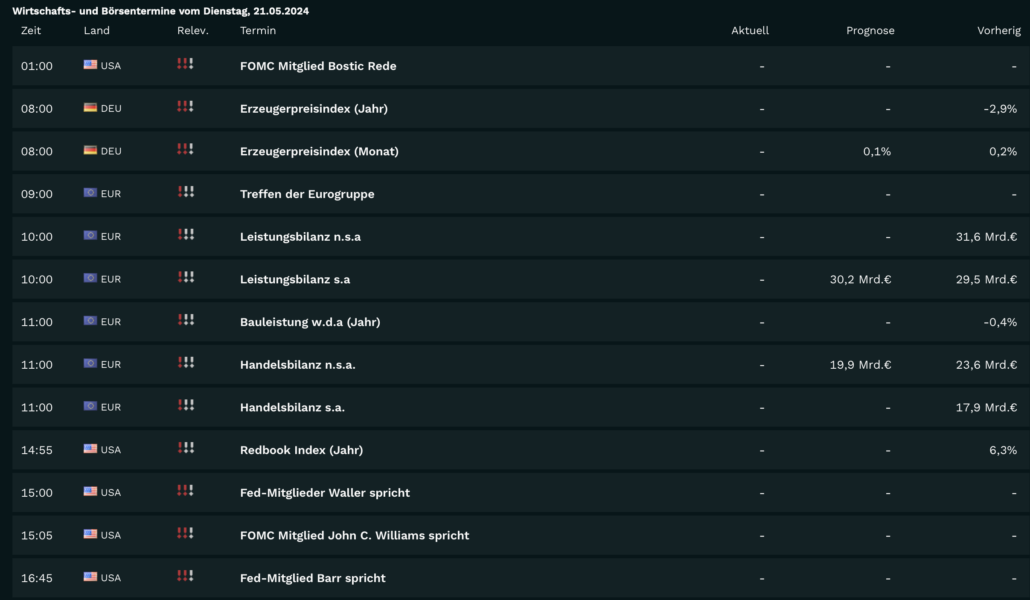This screenshot has width=1030, height=600.
Task: Click USA flag icon in 01:00 row
Action: tap(90, 65)
